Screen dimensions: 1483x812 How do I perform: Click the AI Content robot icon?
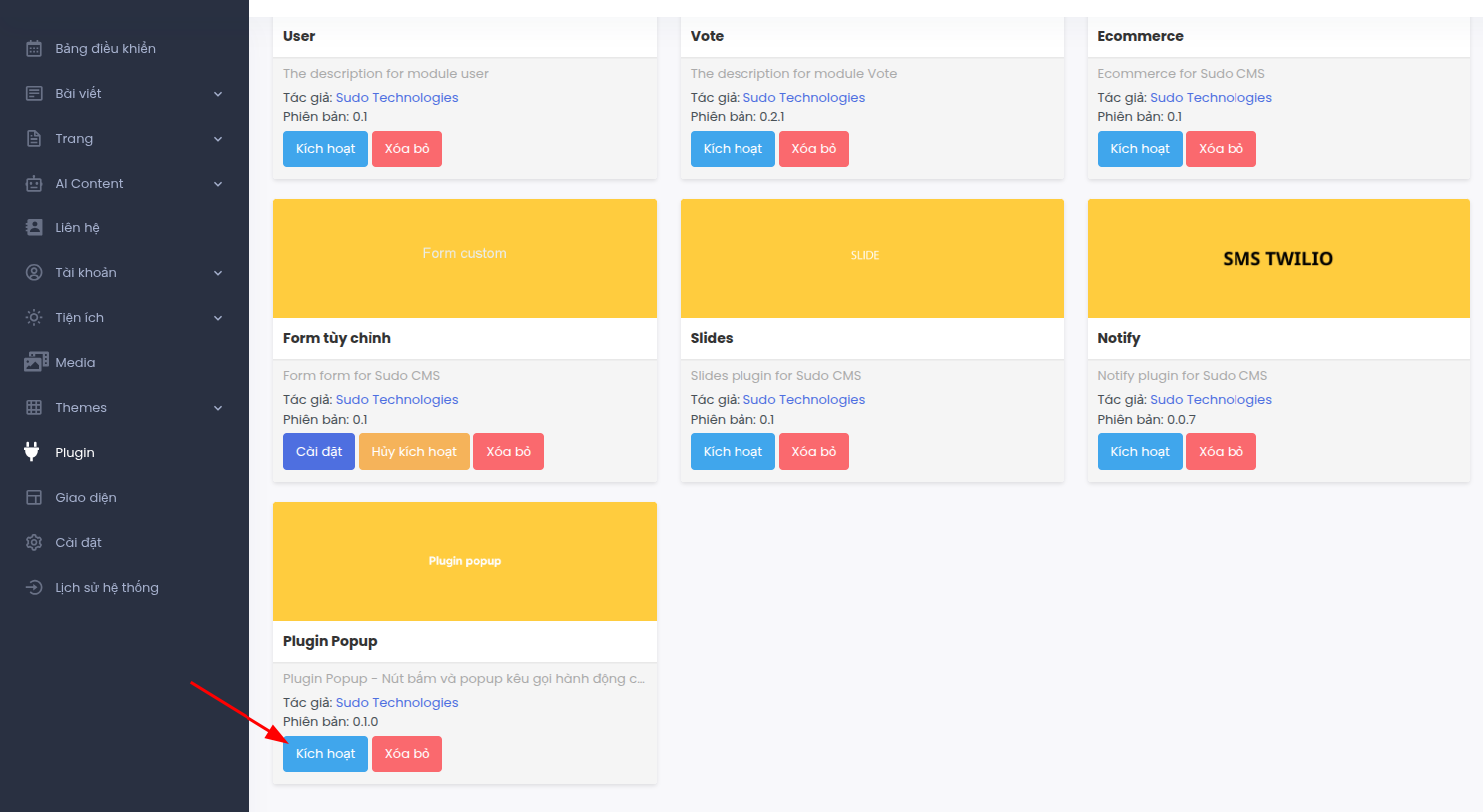pyautogui.click(x=34, y=183)
